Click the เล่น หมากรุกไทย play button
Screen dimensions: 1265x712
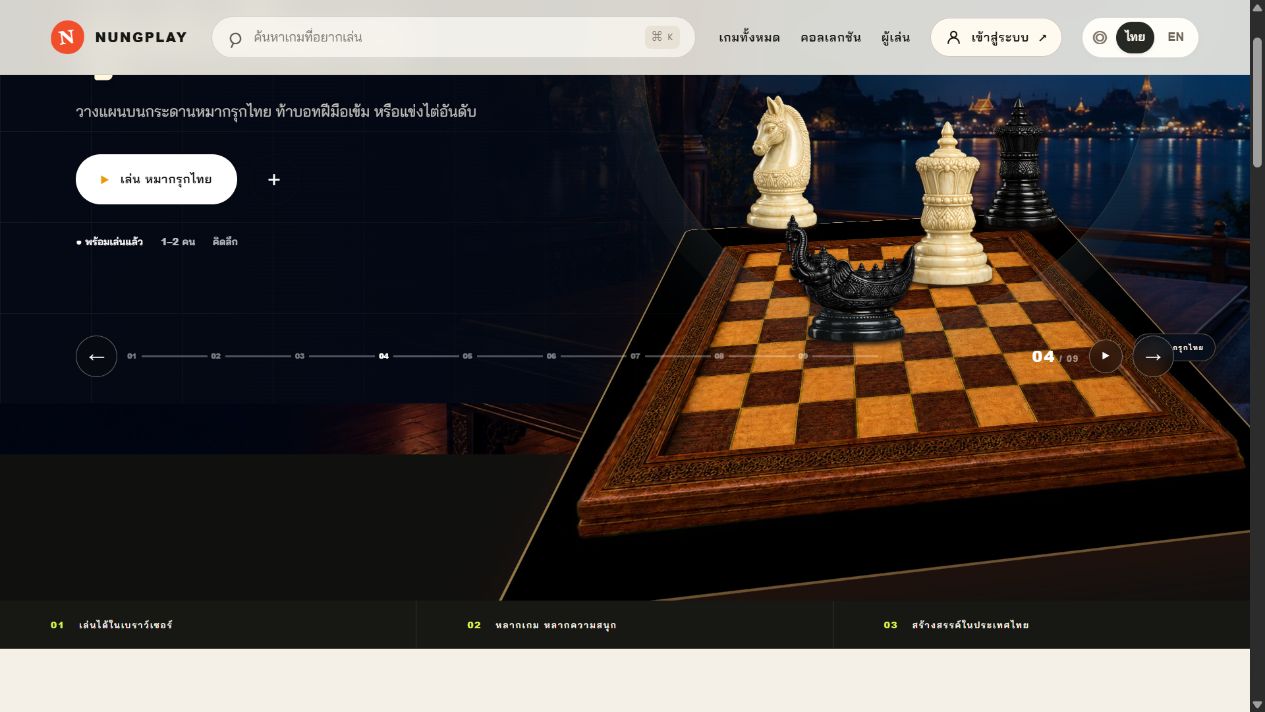point(156,179)
